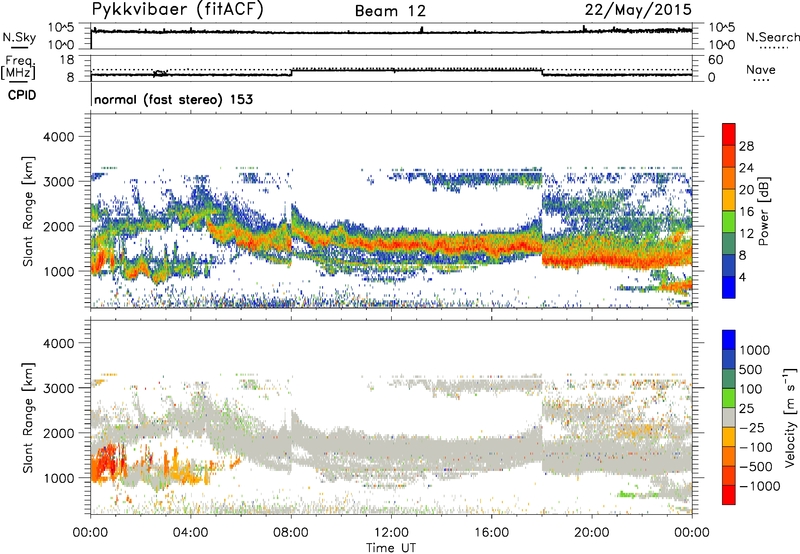This screenshot has width=800, height=554.
Task: Click the -1000 label on Velocity colorbar
Action: pyautogui.click(x=760, y=486)
